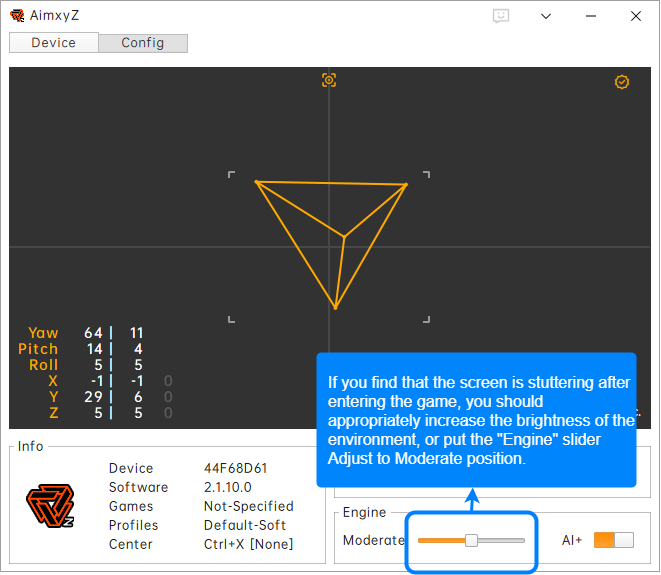Click the orange checkmark status icon
Image resolution: width=661 pixels, height=575 pixels.
pyautogui.click(x=622, y=82)
